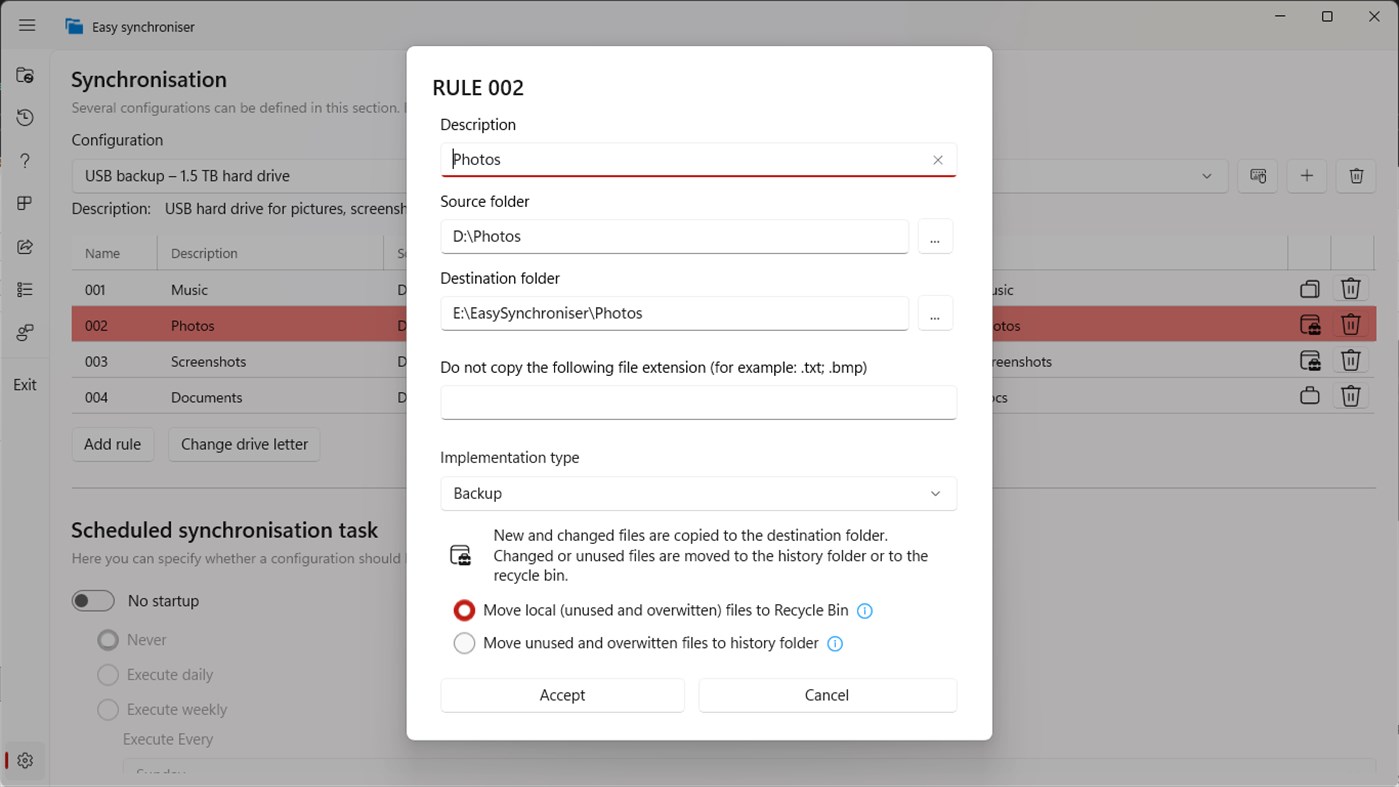Browse for the source folder

click(x=935, y=237)
